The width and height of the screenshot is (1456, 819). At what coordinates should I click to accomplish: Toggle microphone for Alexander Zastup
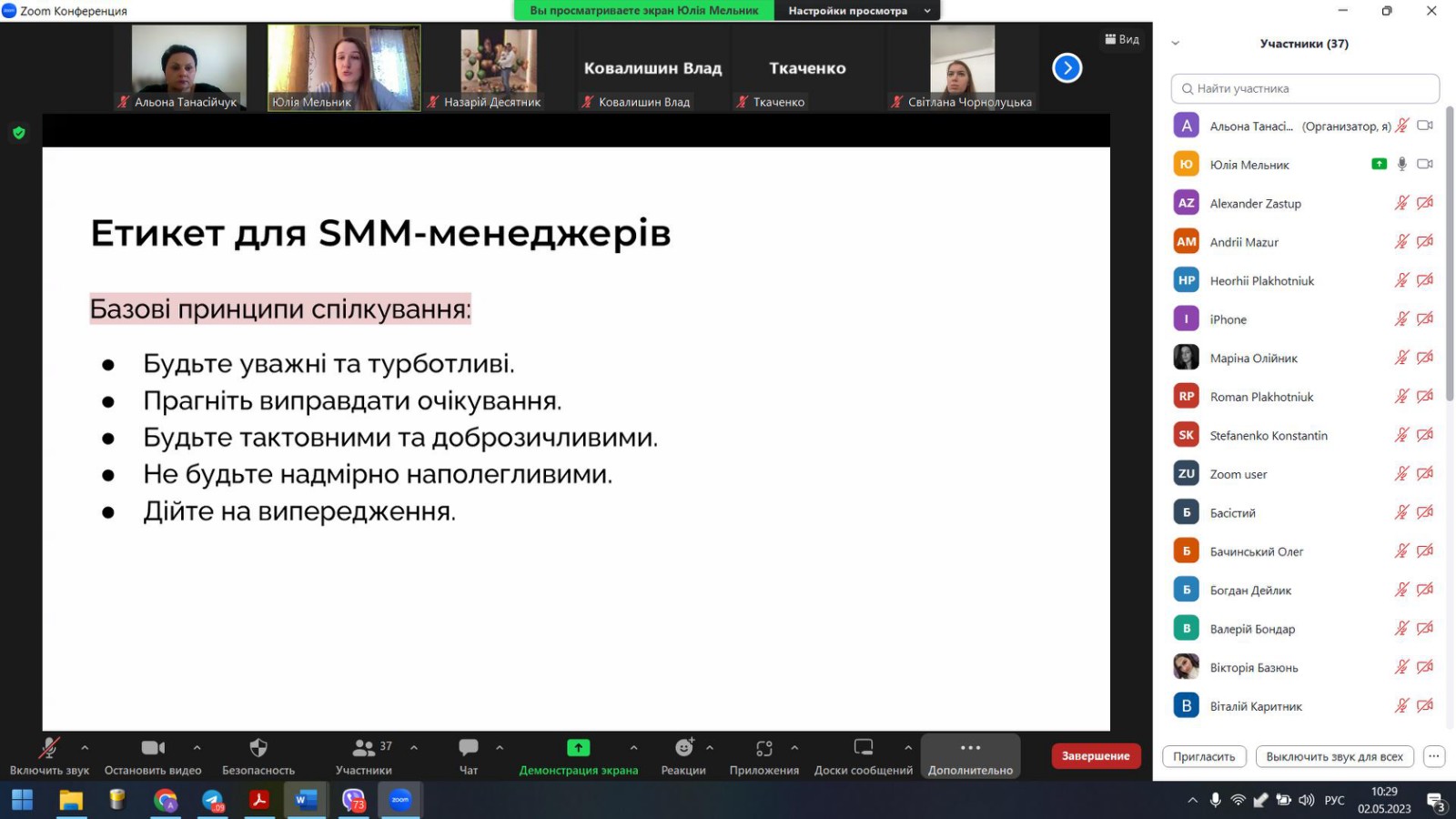(x=1401, y=203)
